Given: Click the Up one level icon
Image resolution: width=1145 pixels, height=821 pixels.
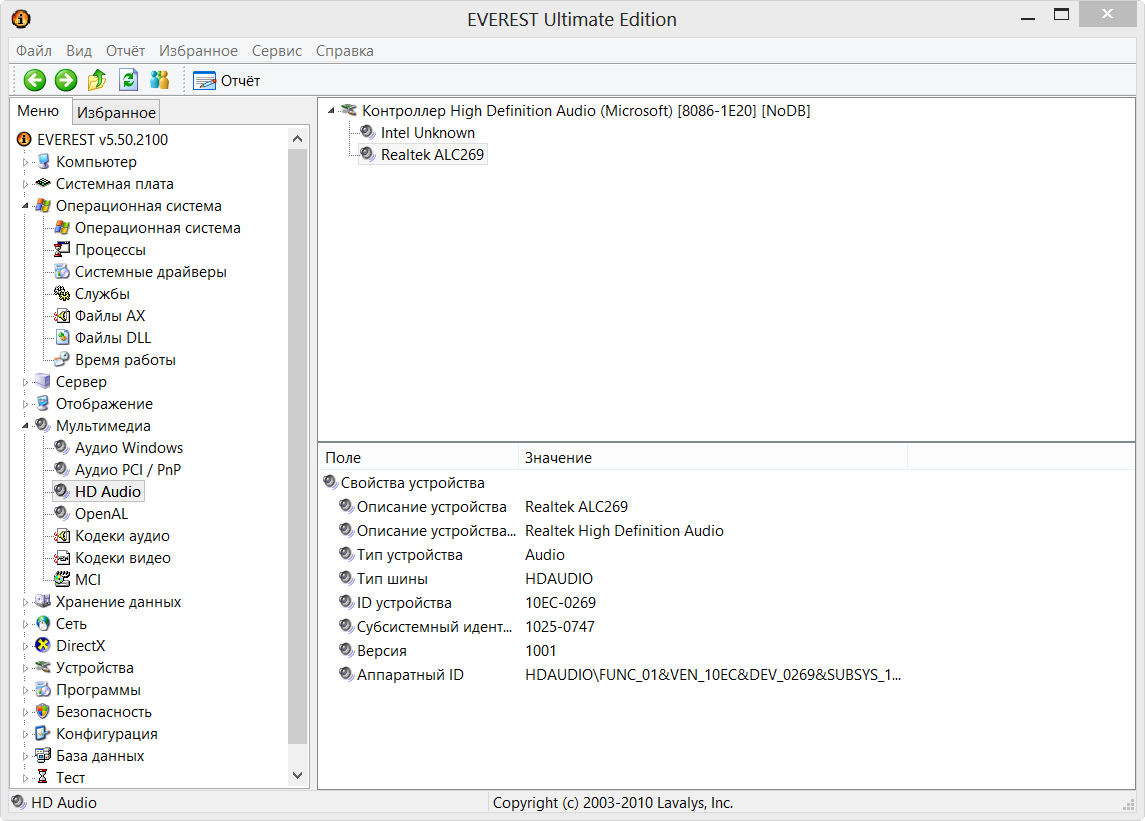Looking at the screenshot, I should (97, 80).
